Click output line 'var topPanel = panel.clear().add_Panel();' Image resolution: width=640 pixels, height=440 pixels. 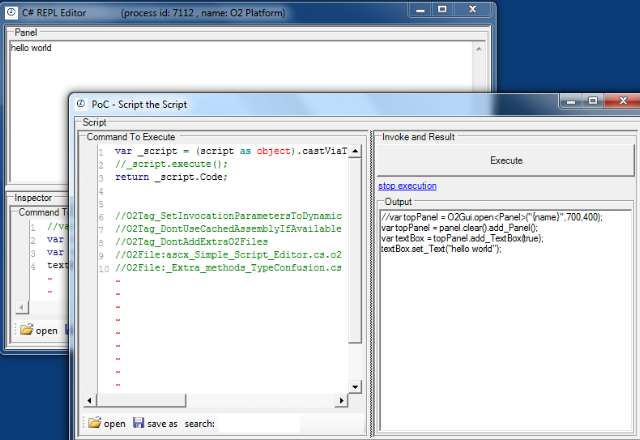pyautogui.click(x=459, y=228)
